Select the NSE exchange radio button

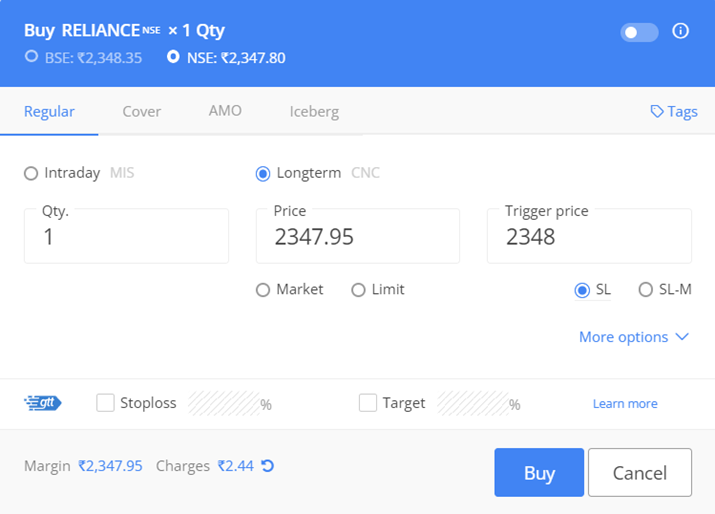tap(173, 57)
